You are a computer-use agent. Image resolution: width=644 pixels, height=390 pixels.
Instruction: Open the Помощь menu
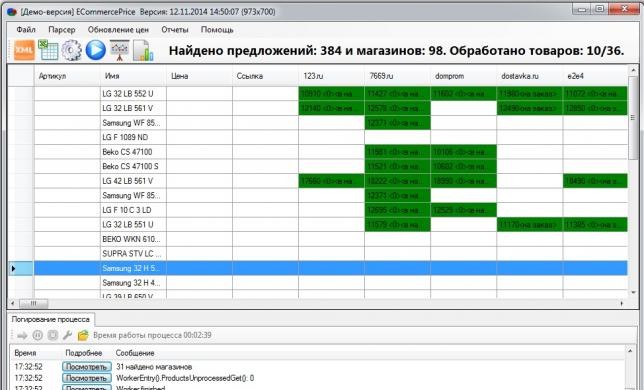(x=217, y=30)
